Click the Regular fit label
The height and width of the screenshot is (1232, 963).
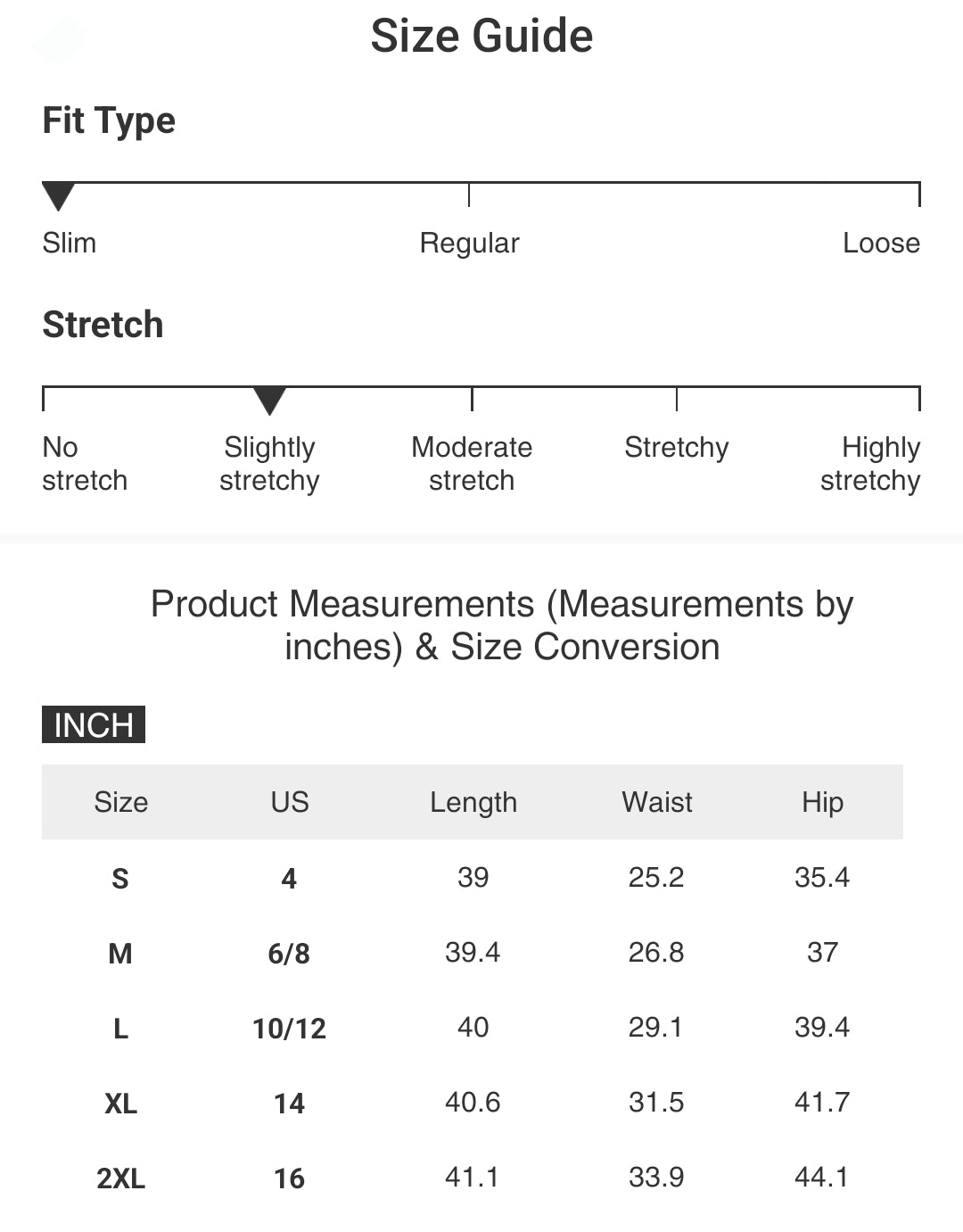[469, 243]
